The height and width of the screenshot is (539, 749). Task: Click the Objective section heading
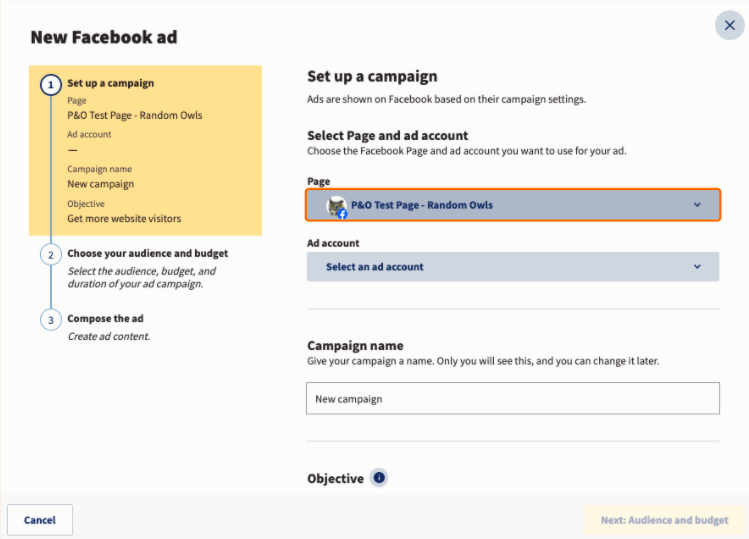click(x=335, y=478)
